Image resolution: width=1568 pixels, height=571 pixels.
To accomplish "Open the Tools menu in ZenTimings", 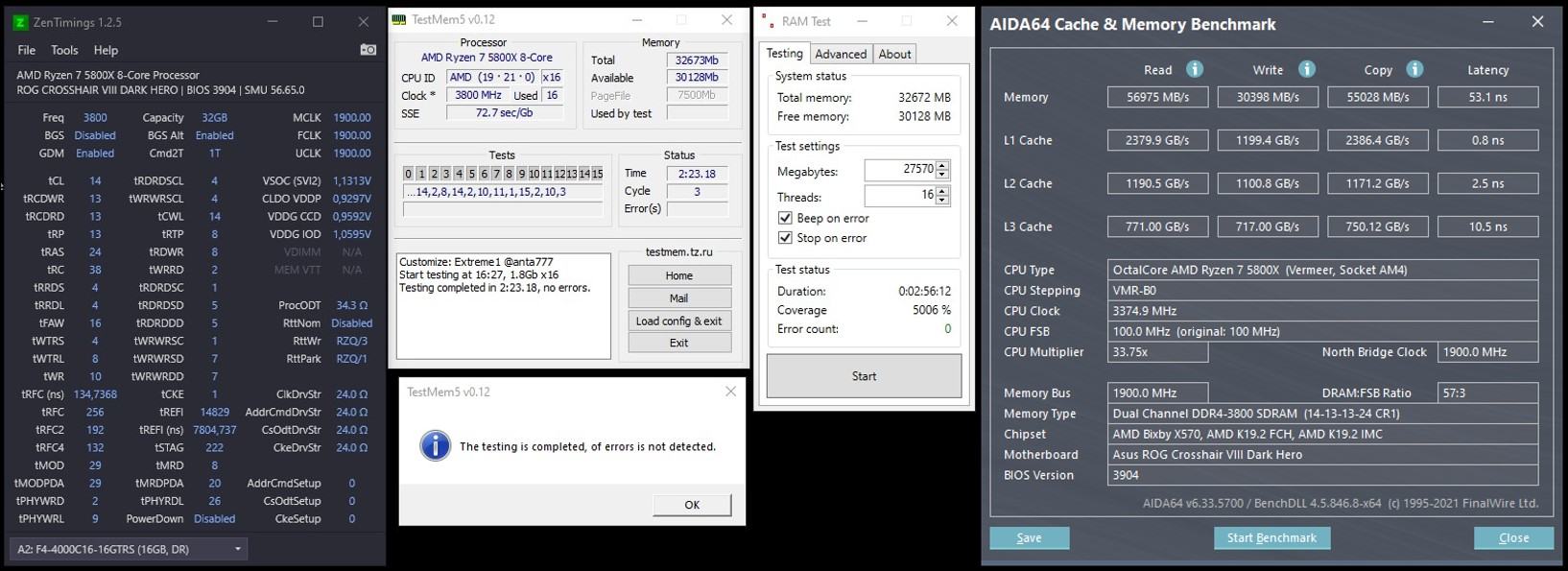I will point(64,50).
